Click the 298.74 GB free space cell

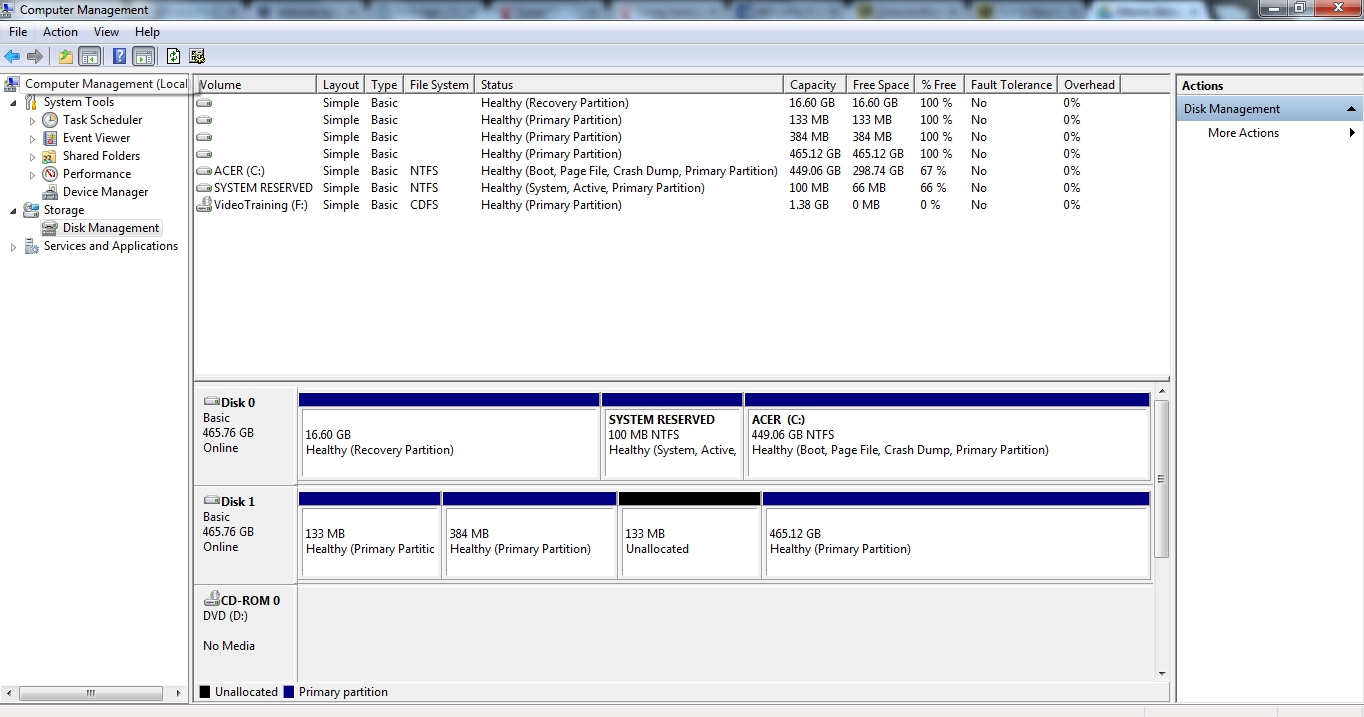(x=877, y=171)
